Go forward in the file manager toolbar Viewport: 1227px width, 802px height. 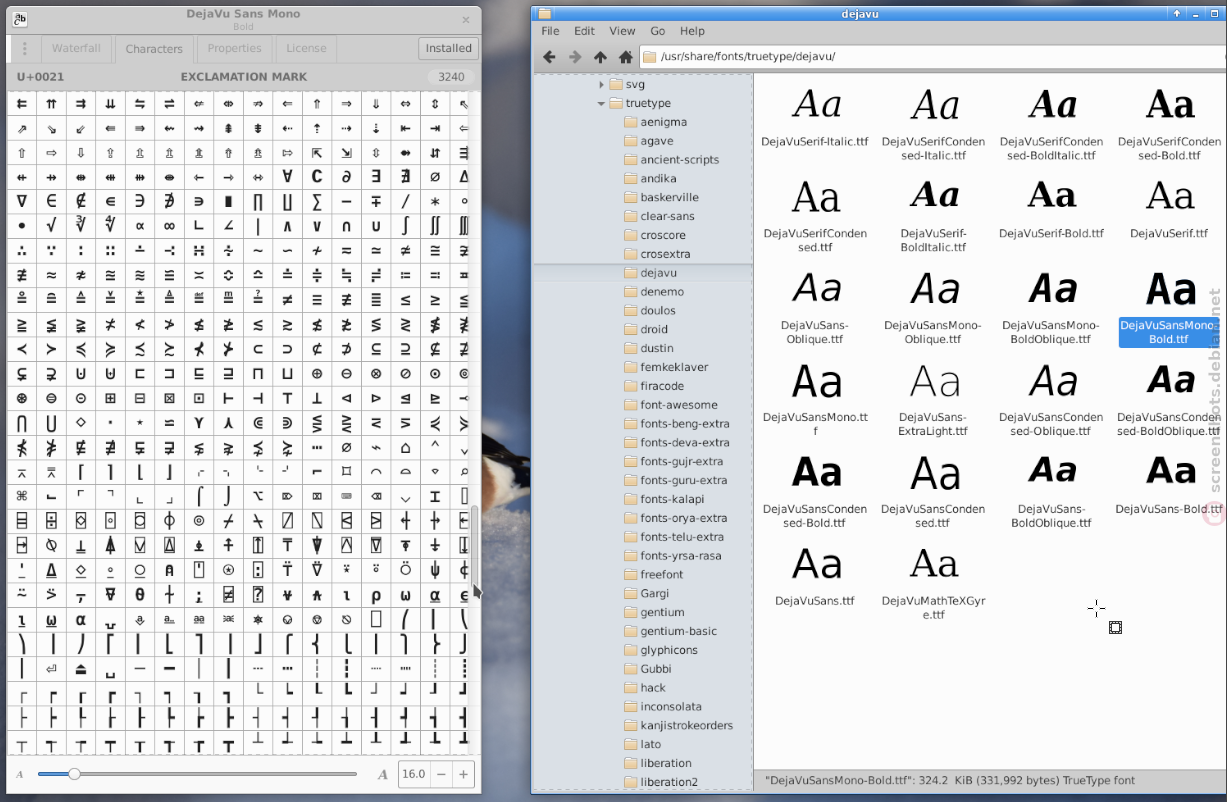click(575, 57)
